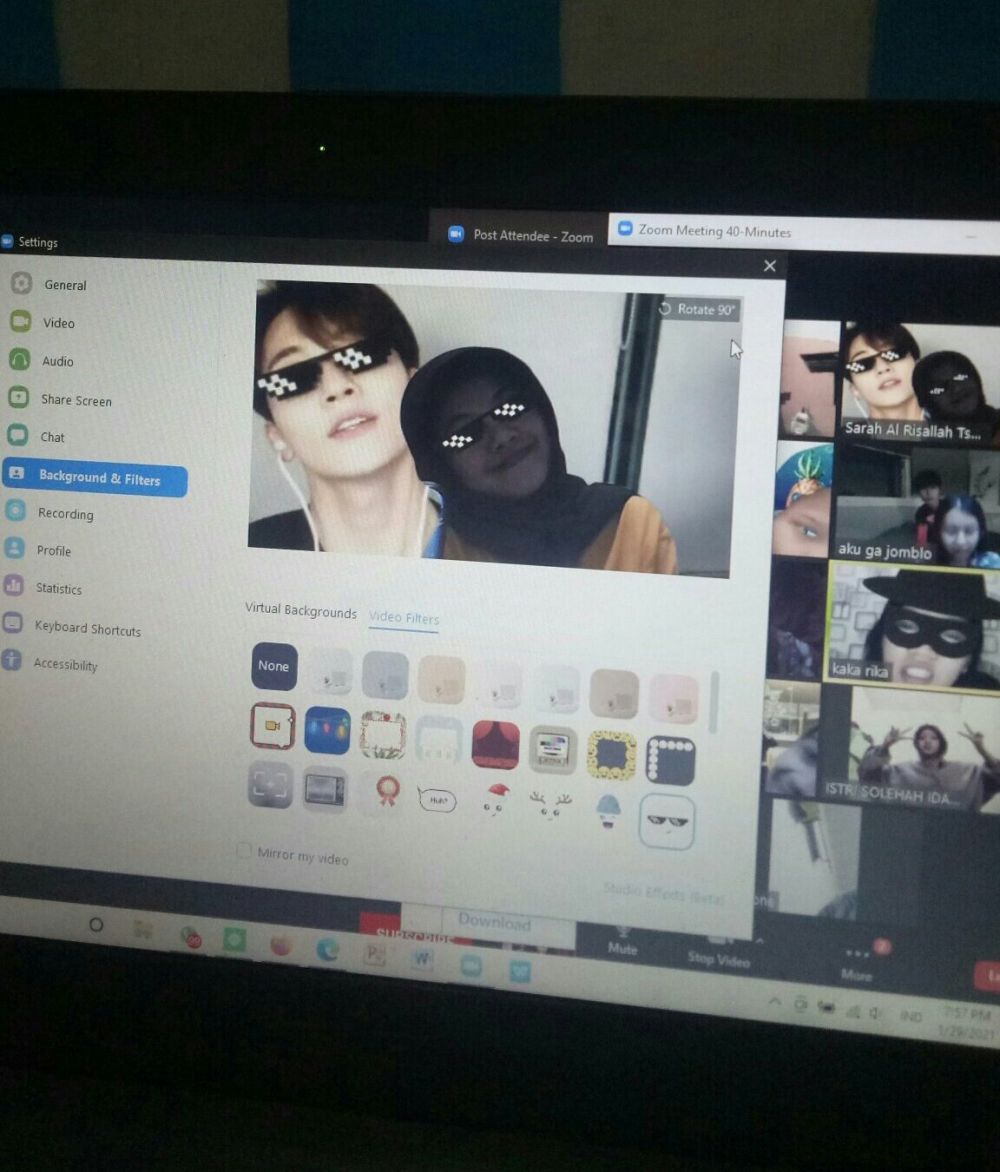Apply the red award ribbon filter

tap(381, 793)
